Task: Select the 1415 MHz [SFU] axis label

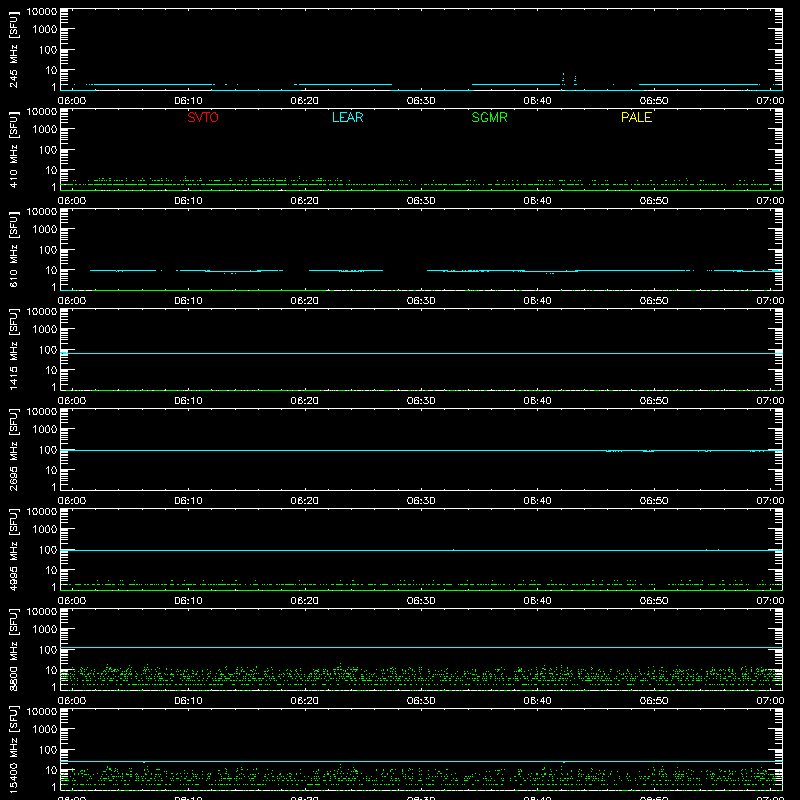Action: (x=13, y=349)
